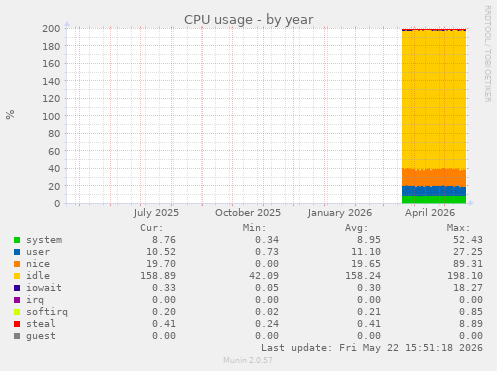The image size is (497, 371).
Task: Click the 'irq' legend label
Action: [x=35, y=300]
